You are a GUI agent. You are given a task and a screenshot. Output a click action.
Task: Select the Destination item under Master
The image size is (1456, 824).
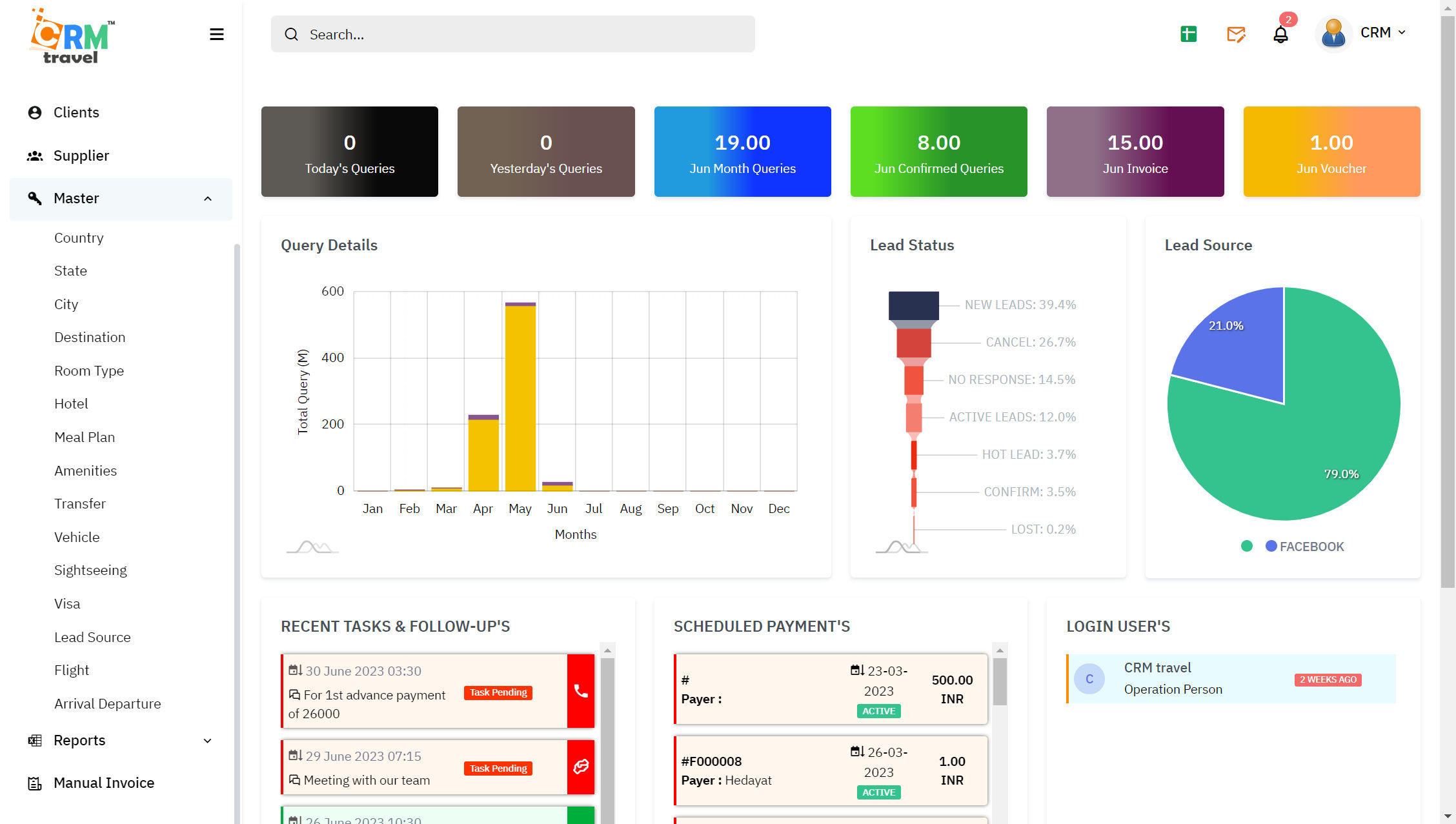(89, 337)
